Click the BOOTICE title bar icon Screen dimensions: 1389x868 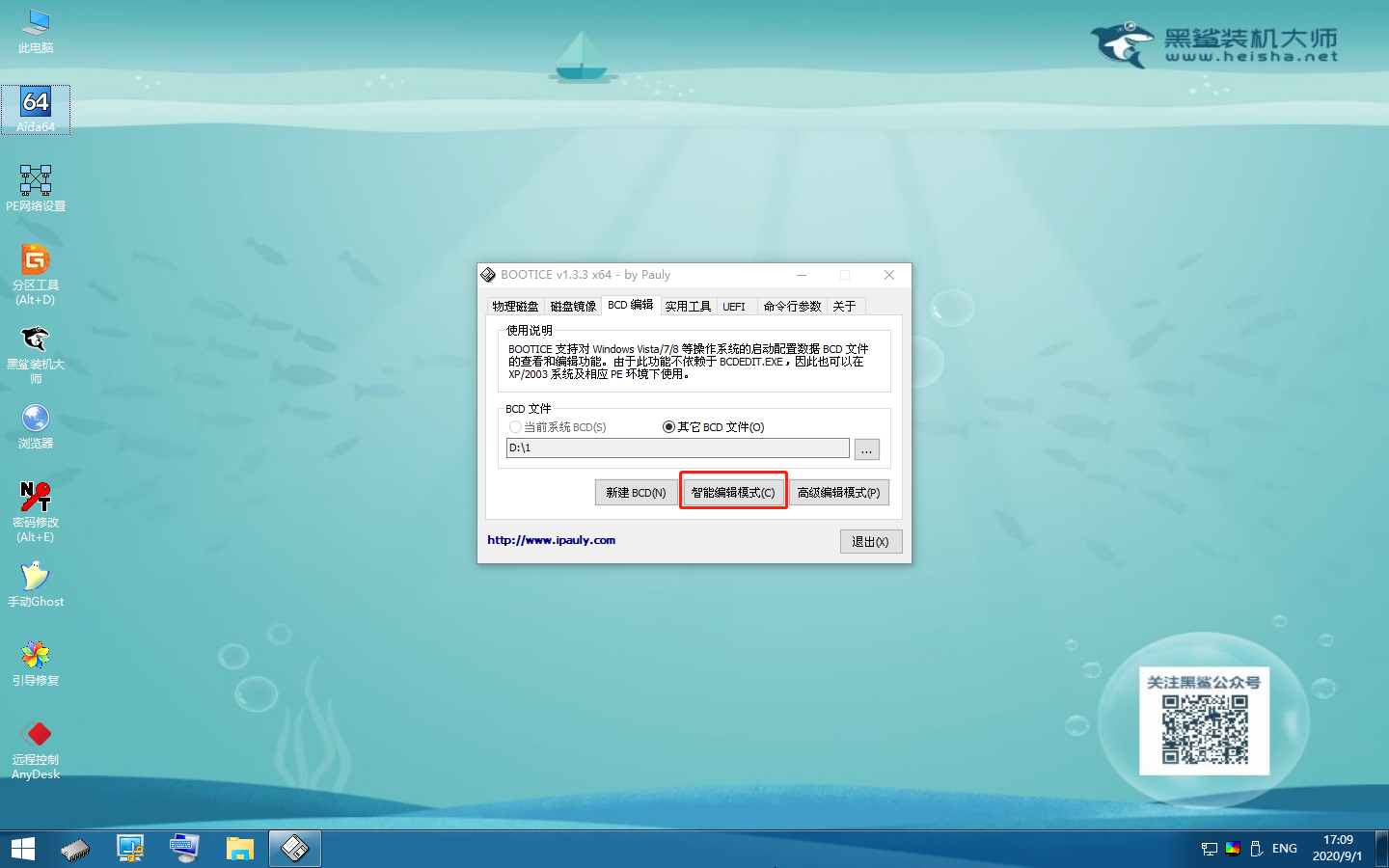point(488,275)
